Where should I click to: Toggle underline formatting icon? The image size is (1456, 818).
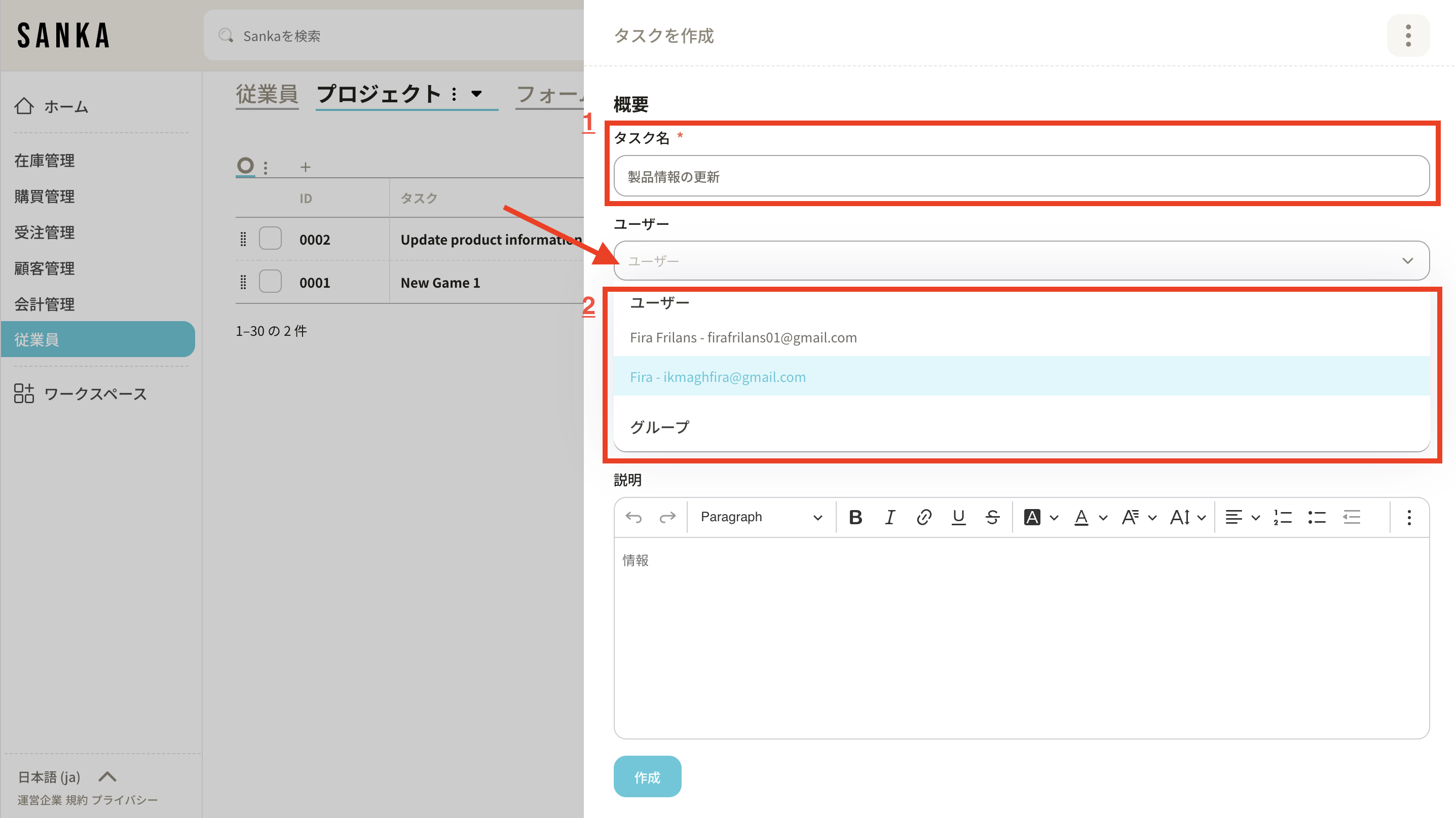point(958,517)
